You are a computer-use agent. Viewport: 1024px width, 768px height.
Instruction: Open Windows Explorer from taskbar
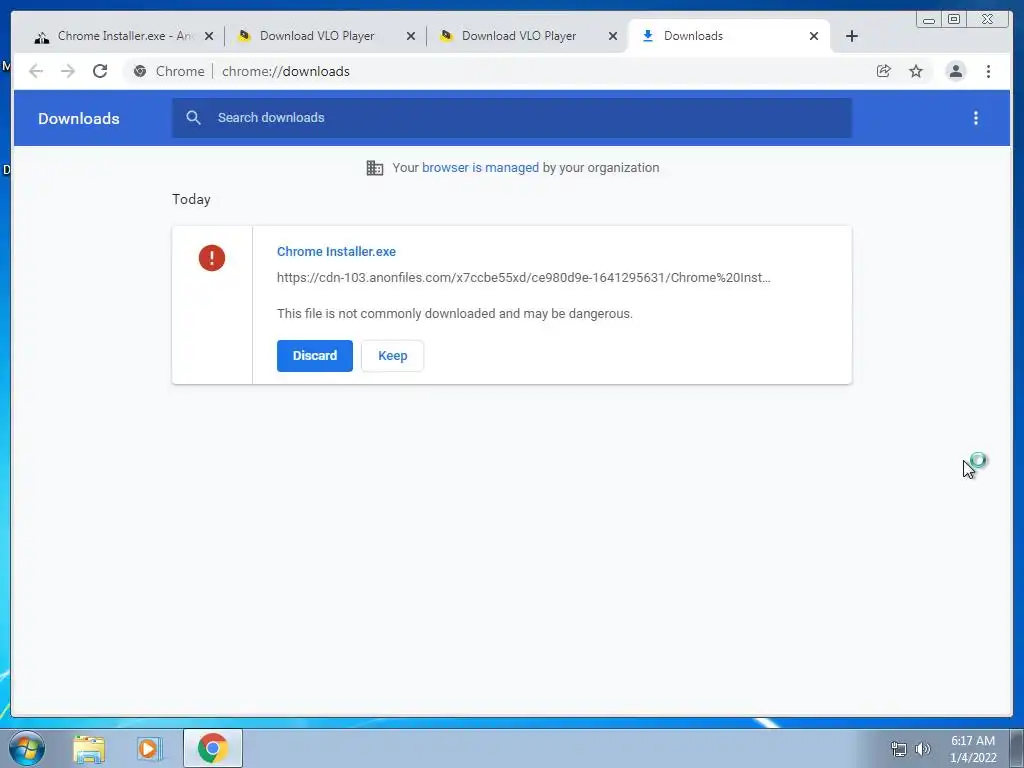(89, 749)
